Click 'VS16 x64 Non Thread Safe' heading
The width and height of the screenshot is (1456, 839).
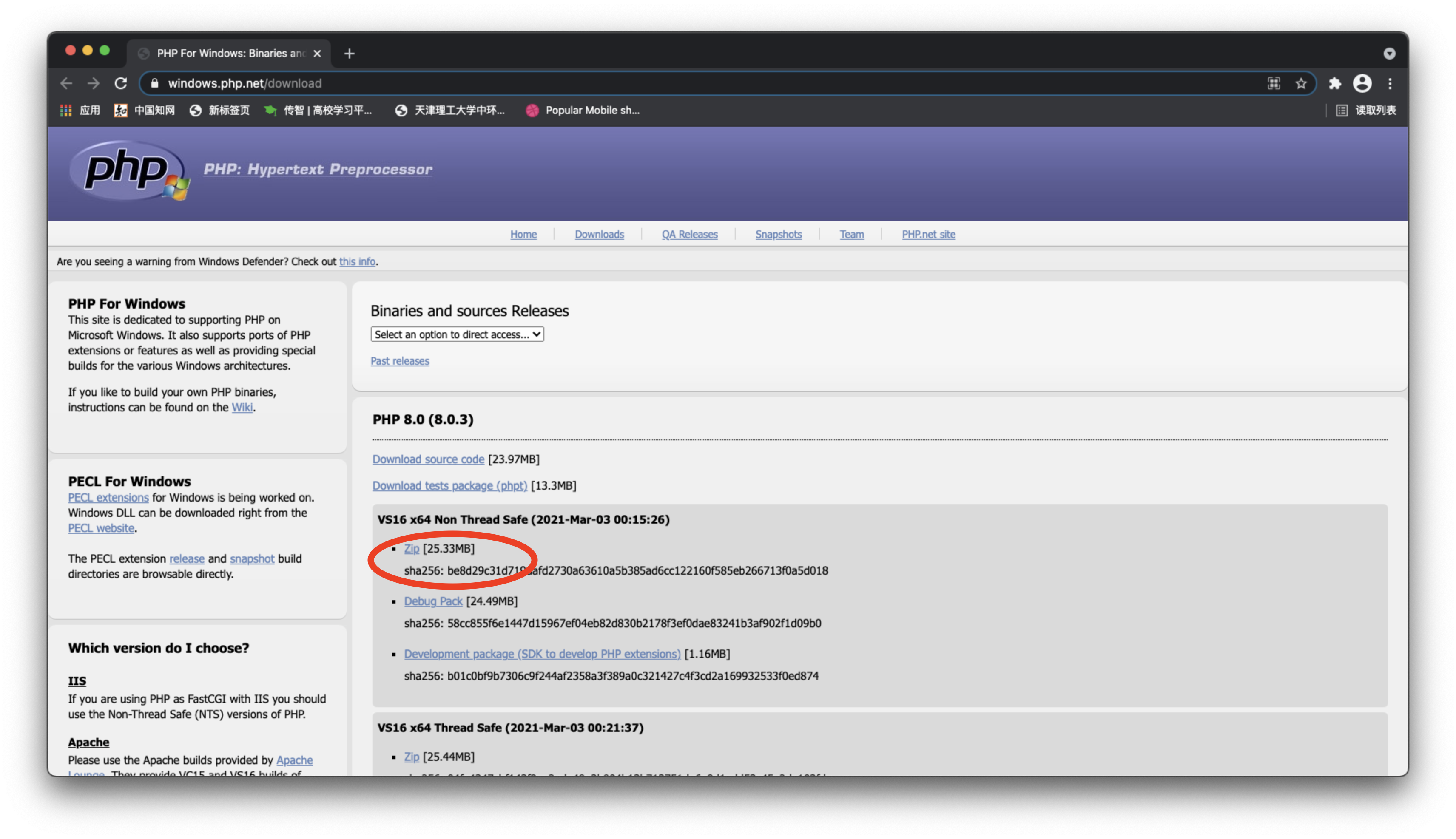pos(523,520)
